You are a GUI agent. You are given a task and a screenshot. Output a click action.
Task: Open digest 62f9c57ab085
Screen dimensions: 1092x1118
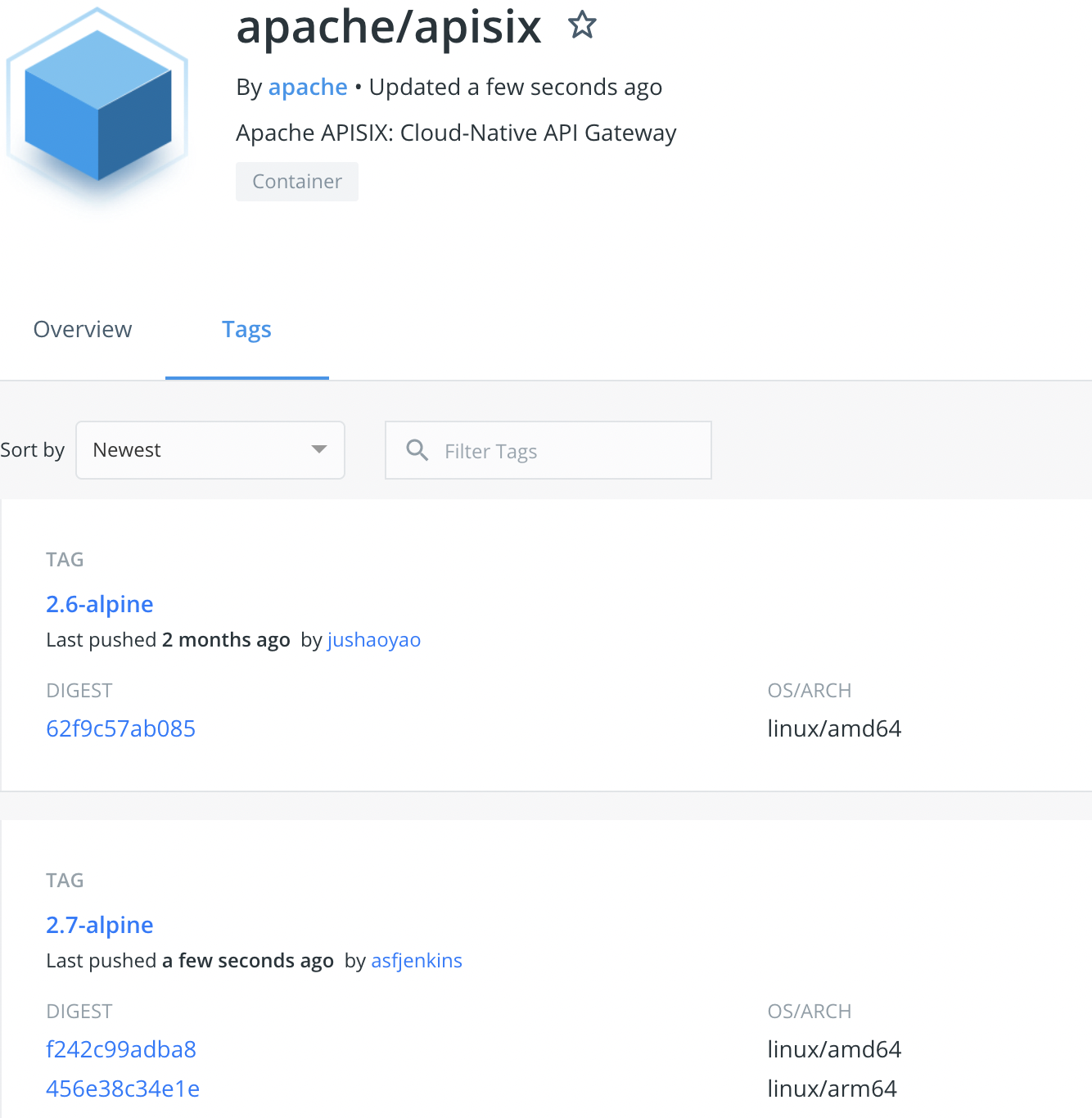pyautogui.click(x=121, y=728)
